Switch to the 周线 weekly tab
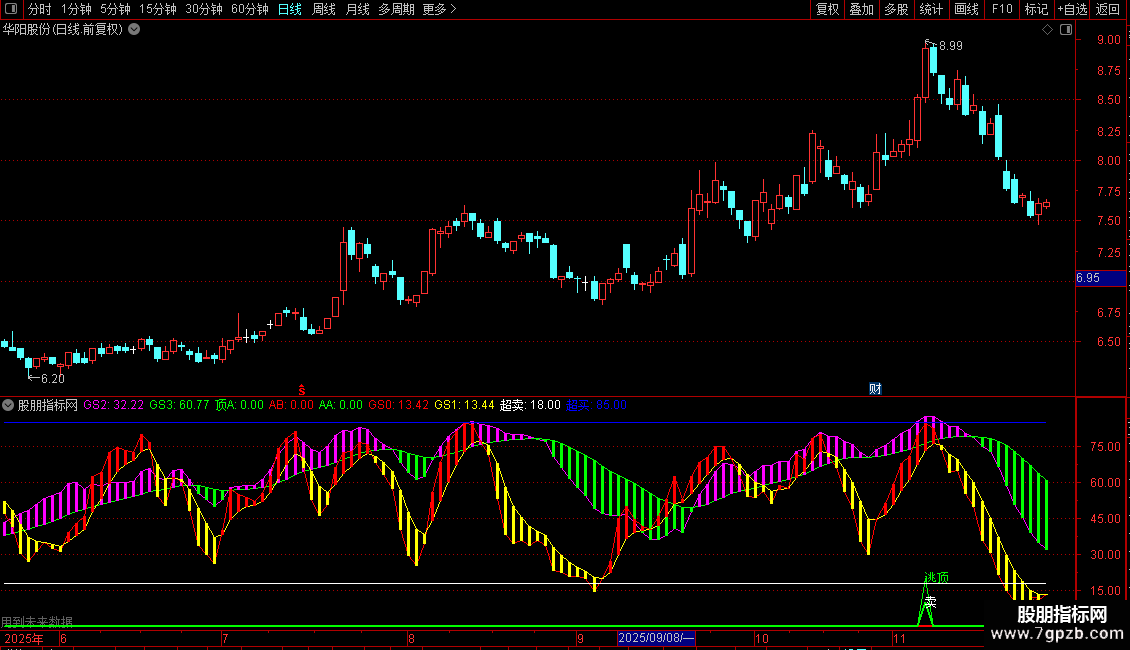Screen dimensions: 1130x650 pyautogui.click(x=324, y=9)
